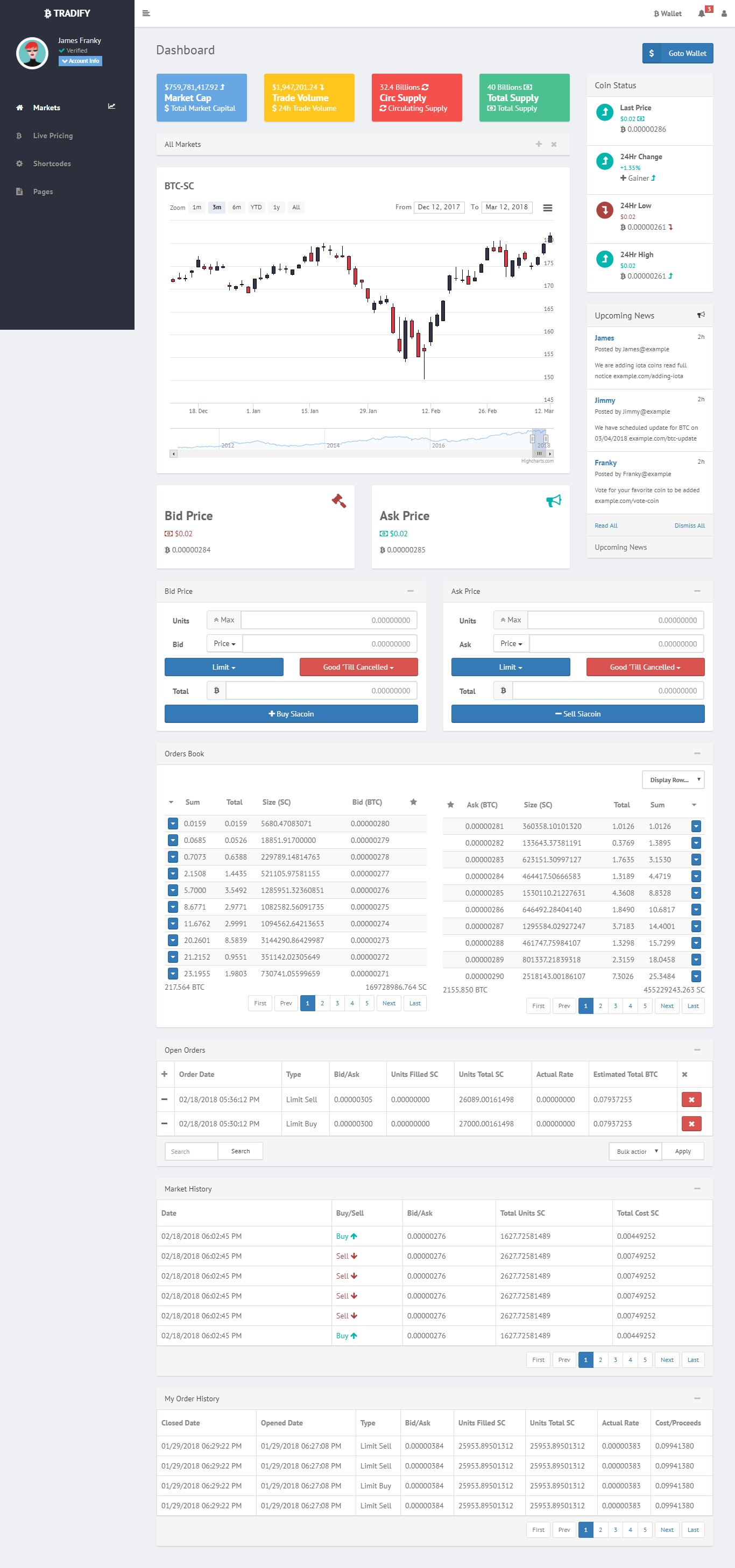Image resolution: width=735 pixels, height=1568 pixels.
Task: Click the chart navigator left handle
Action: [x=532, y=439]
